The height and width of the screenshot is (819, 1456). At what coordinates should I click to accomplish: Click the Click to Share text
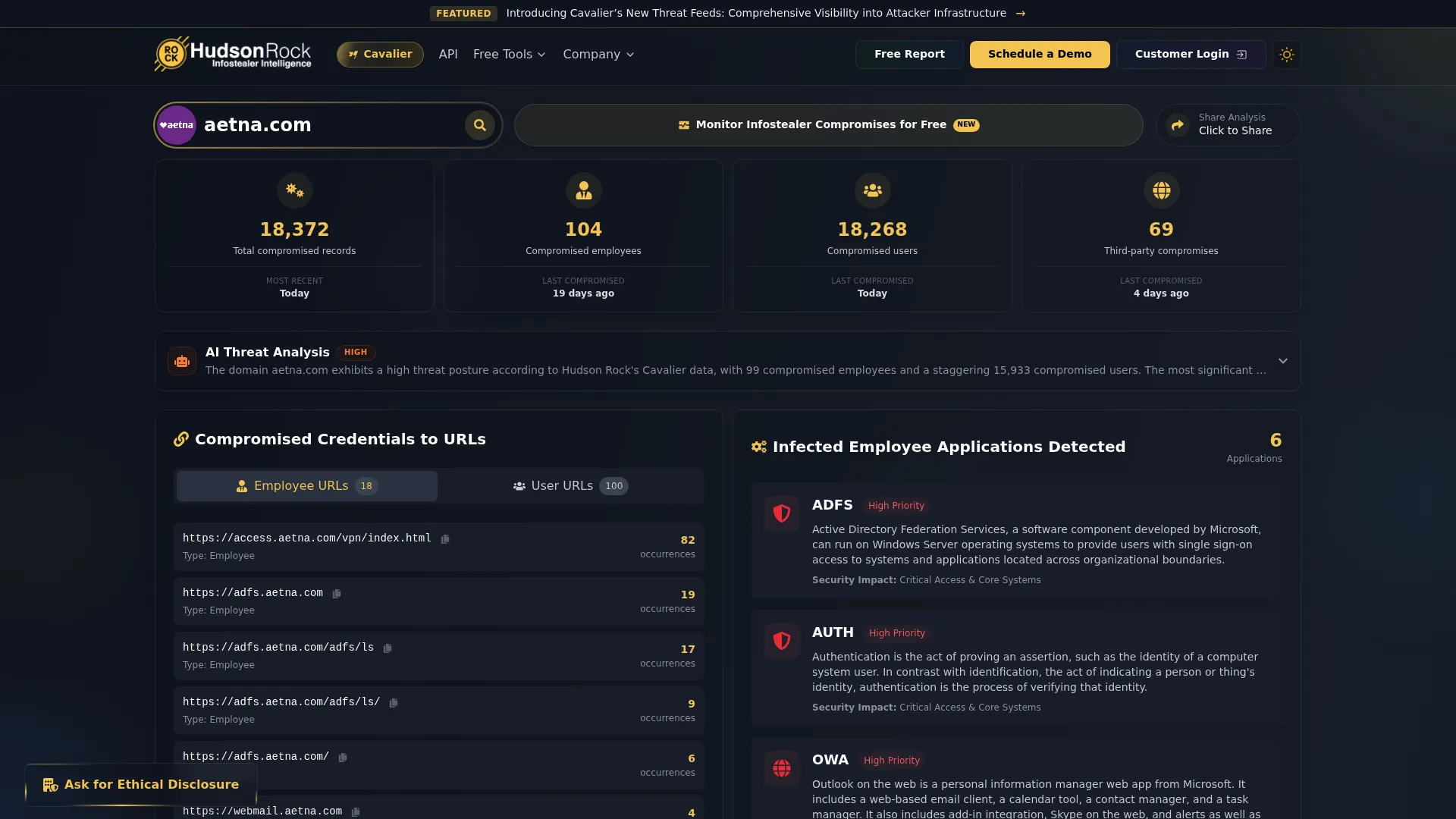(1235, 131)
